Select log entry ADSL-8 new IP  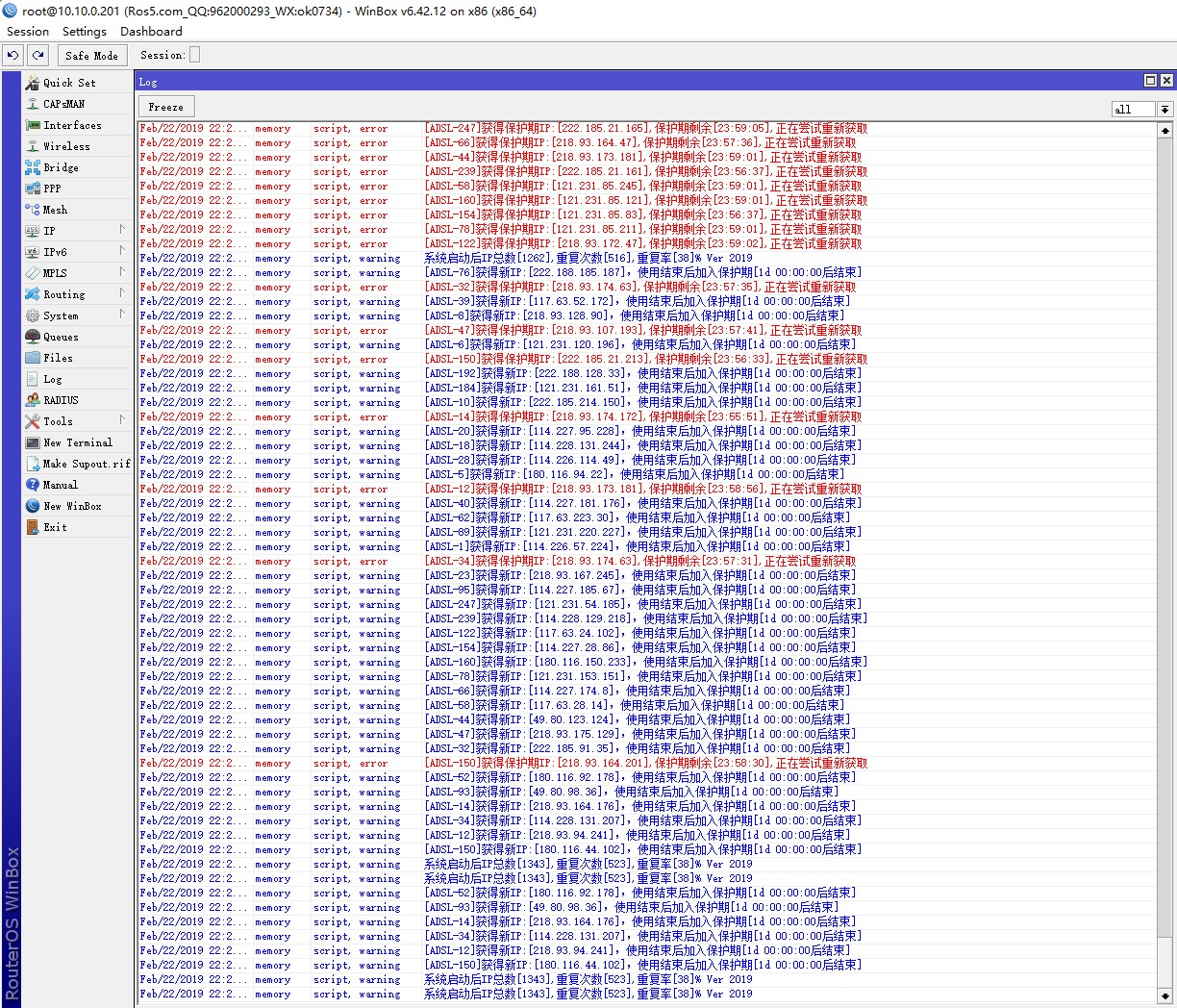(x=646, y=315)
